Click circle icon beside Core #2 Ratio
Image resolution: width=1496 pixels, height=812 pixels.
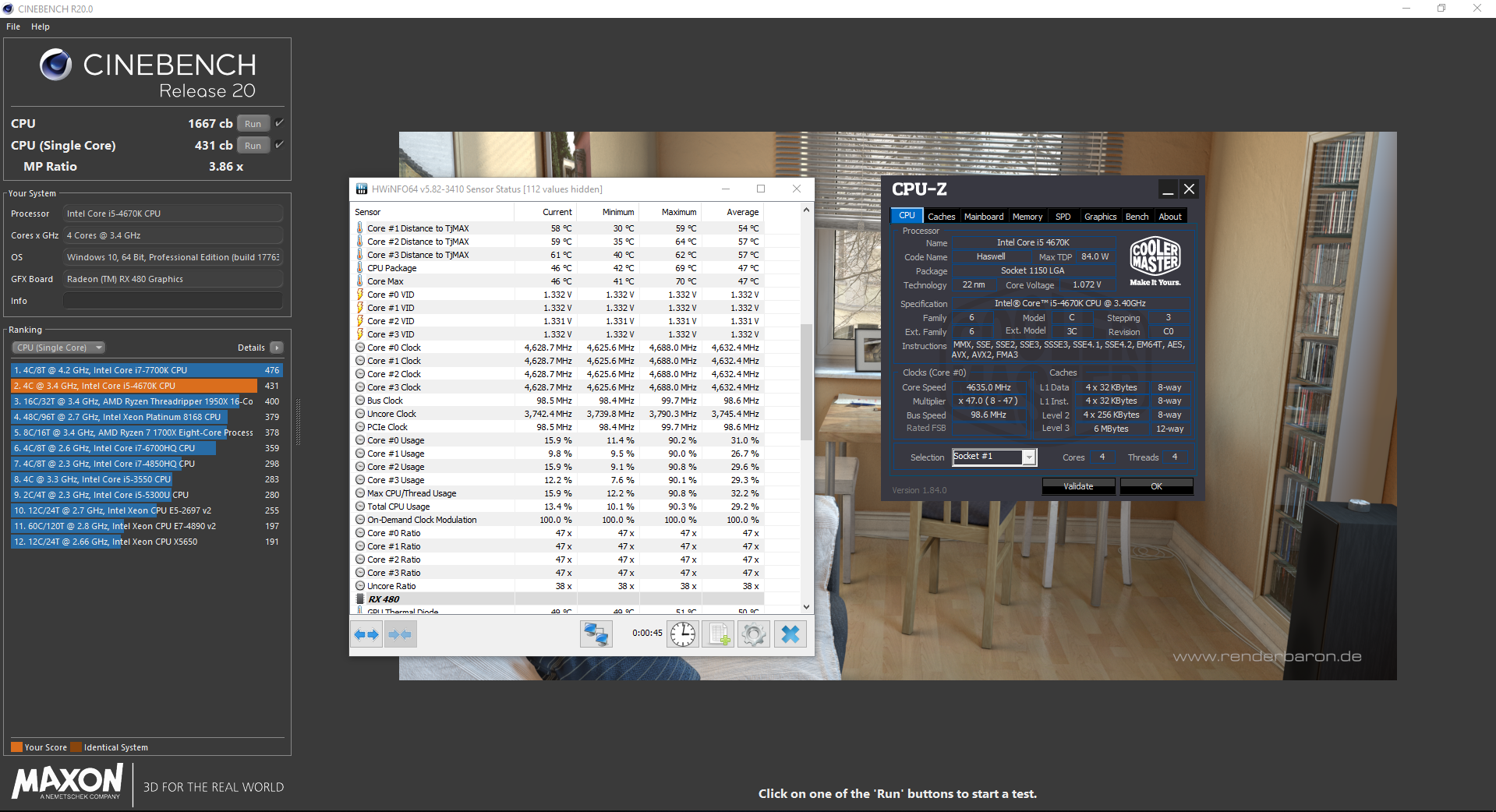click(x=360, y=560)
